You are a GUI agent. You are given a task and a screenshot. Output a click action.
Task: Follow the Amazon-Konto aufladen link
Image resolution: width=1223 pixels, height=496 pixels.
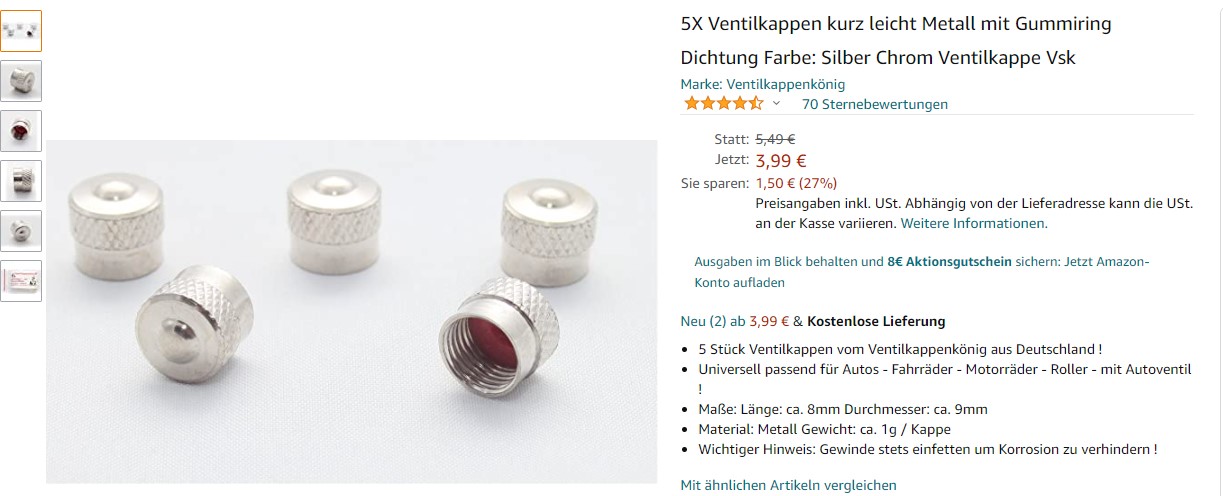[922, 272]
